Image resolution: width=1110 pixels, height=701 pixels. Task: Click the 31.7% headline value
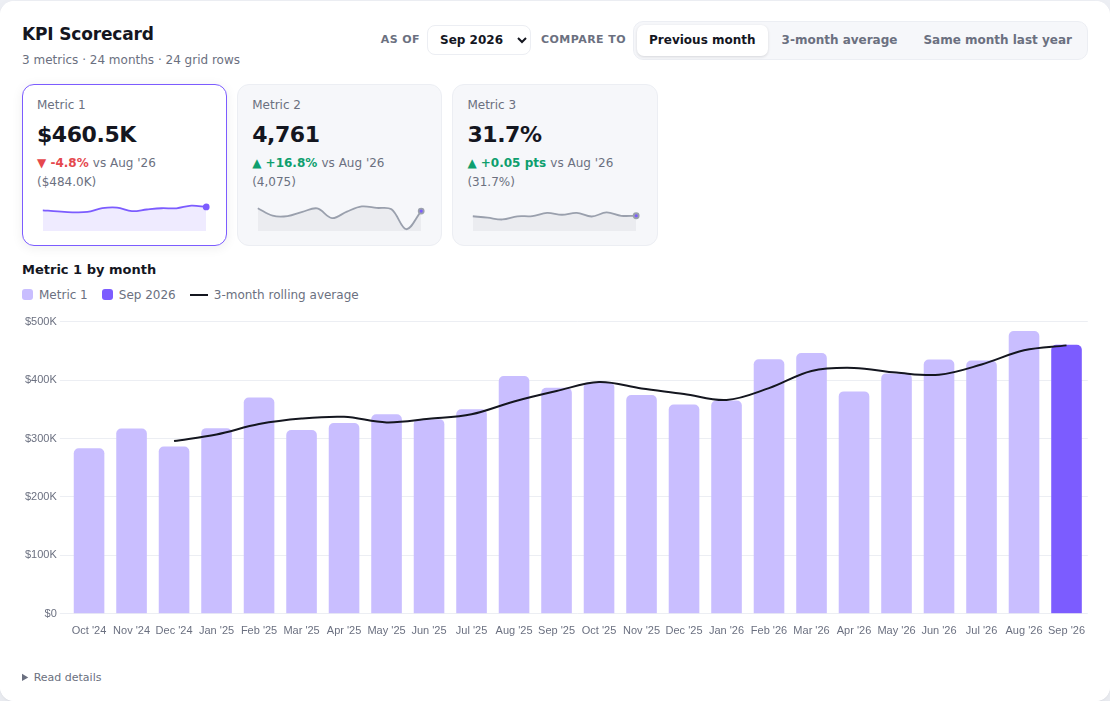click(x=505, y=135)
